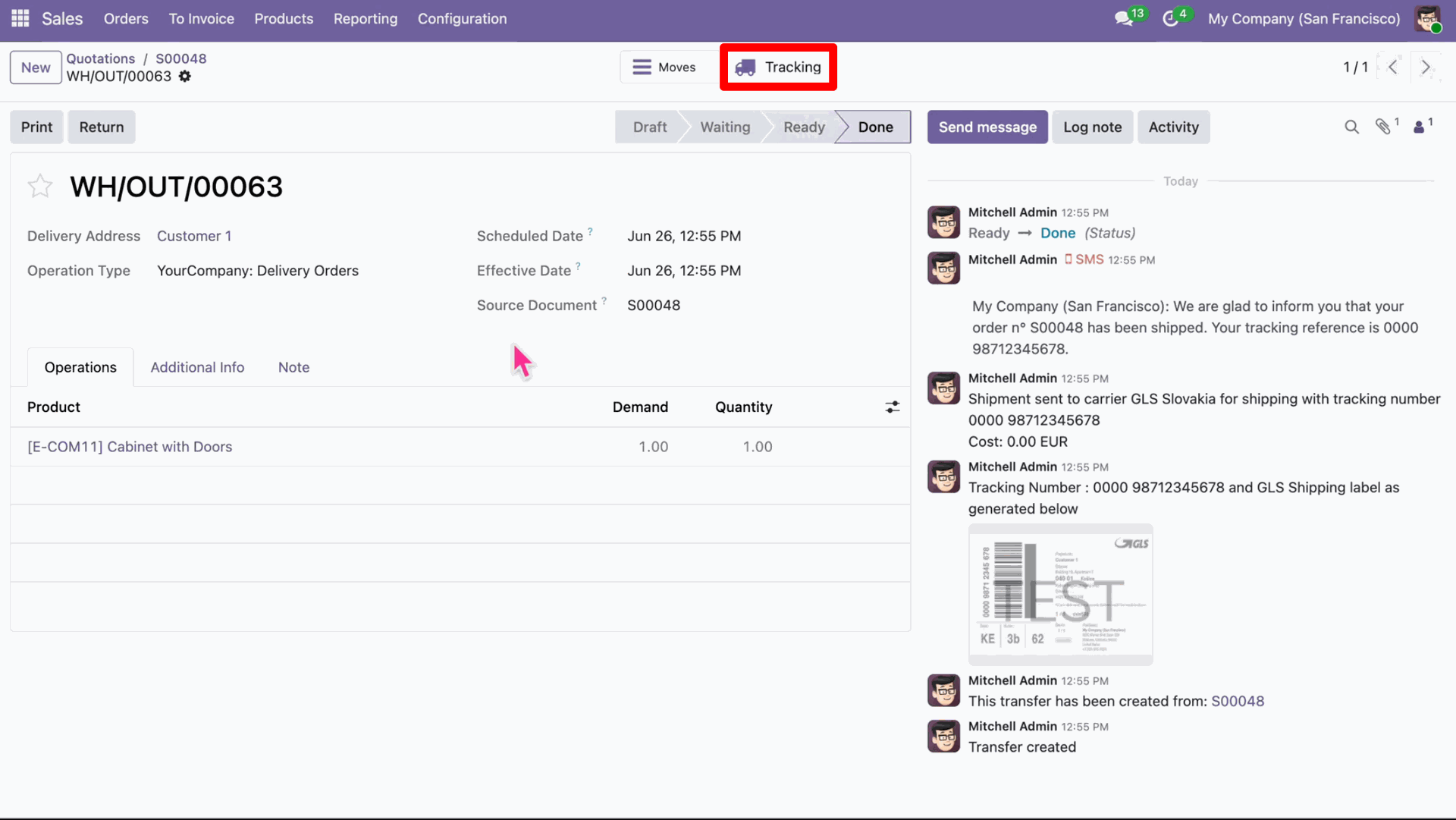Screen dimensions: 1456x820
Task: Open the Orders menu
Action: (126, 18)
